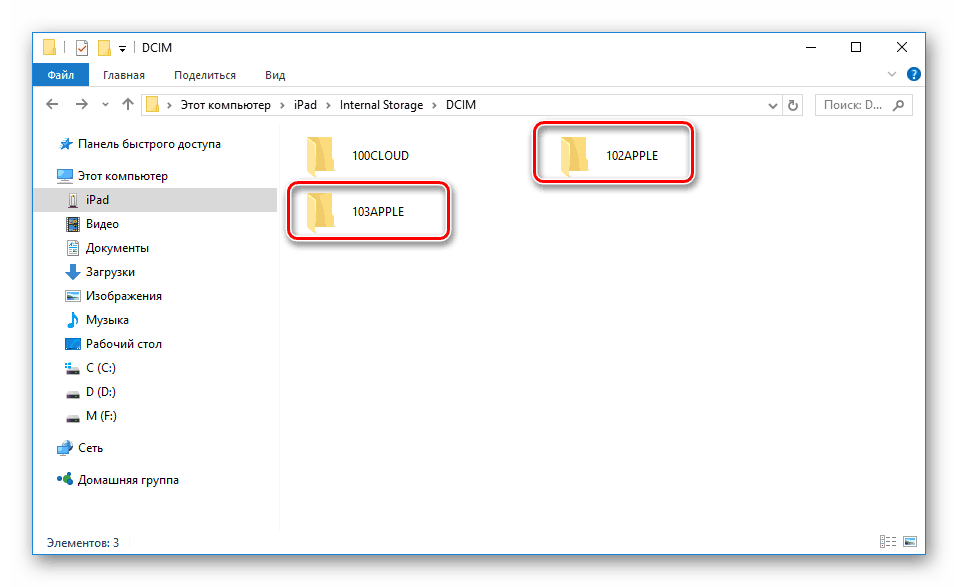Go up one level with the up arrow
The height and width of the screenshot is (587, 958).
128,104
